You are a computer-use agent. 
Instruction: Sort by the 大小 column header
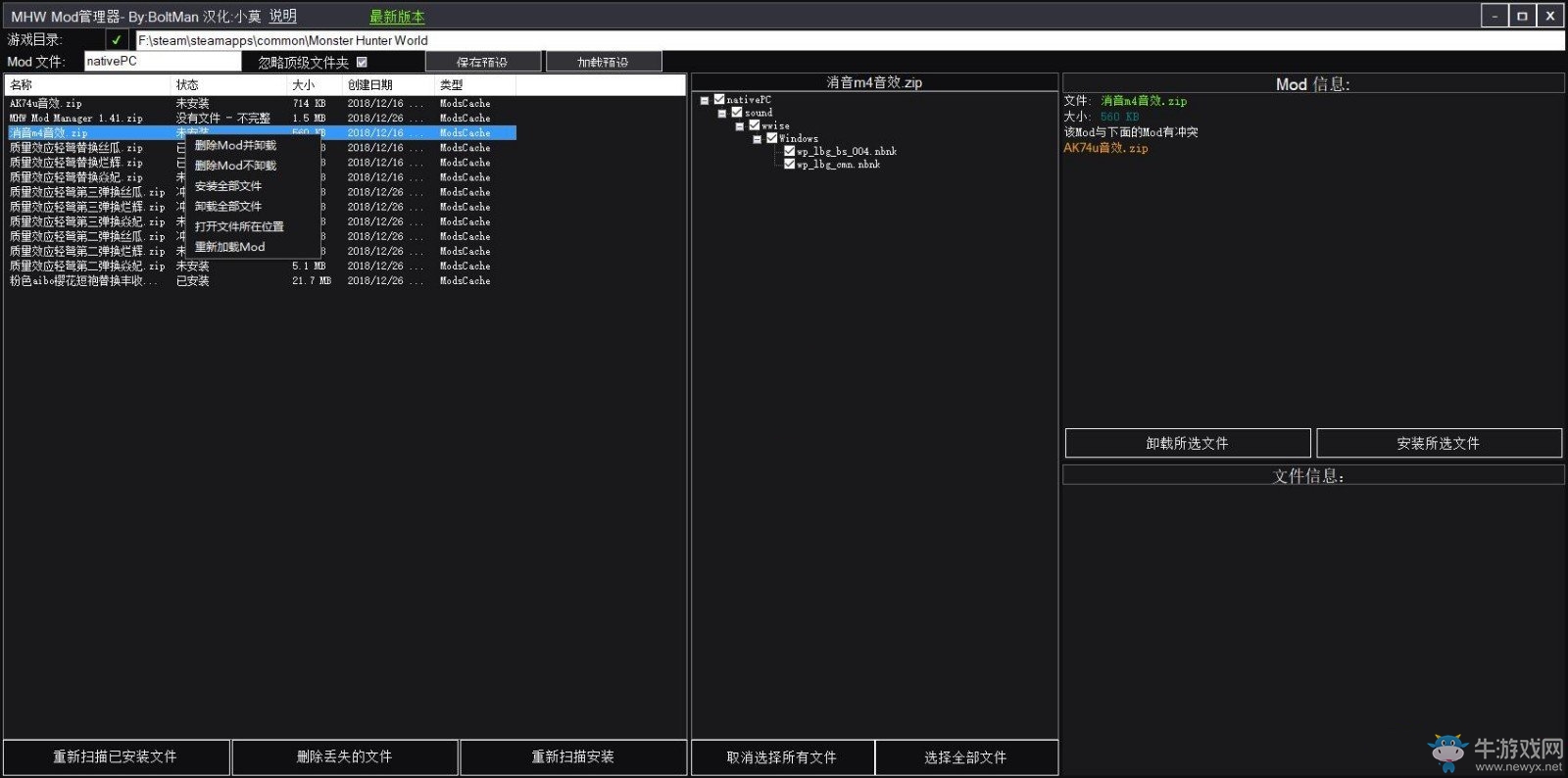pos(316,85)
